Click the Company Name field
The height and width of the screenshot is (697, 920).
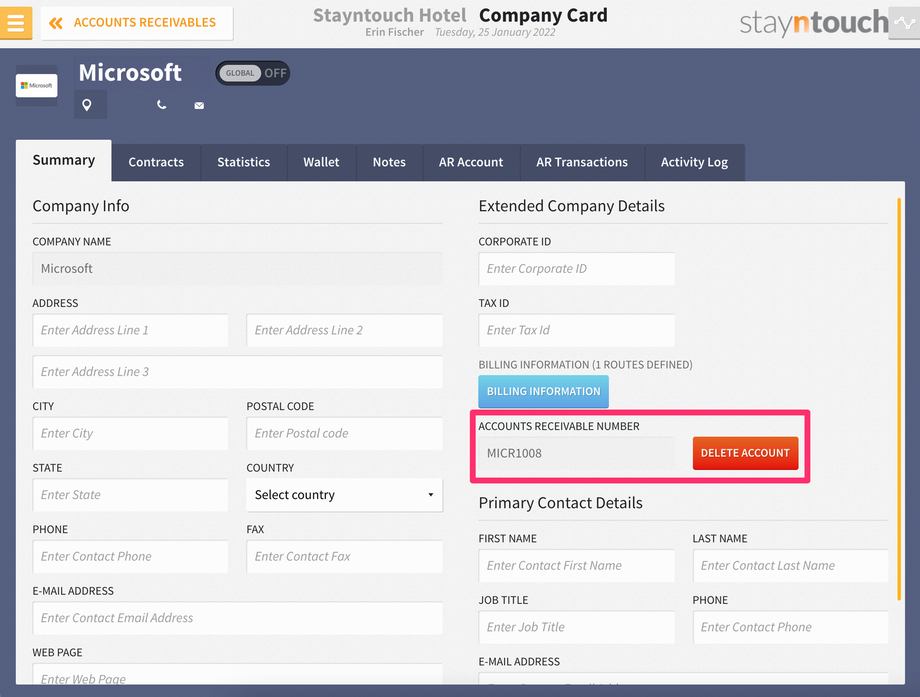point(238,269)
